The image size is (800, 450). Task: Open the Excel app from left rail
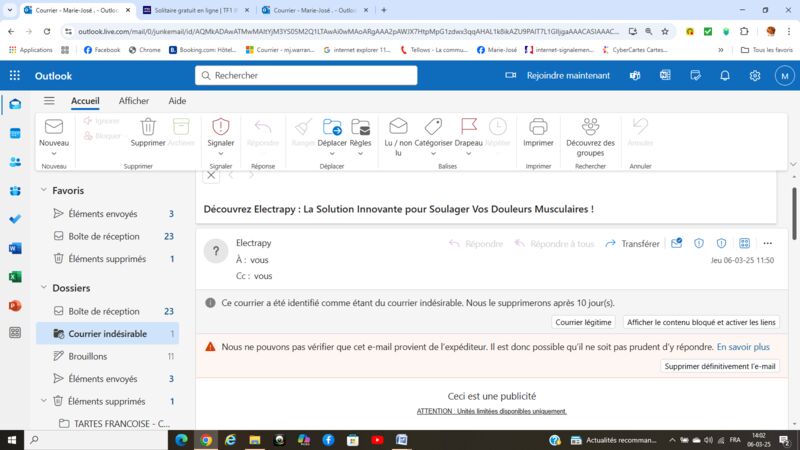pos(15,277)
